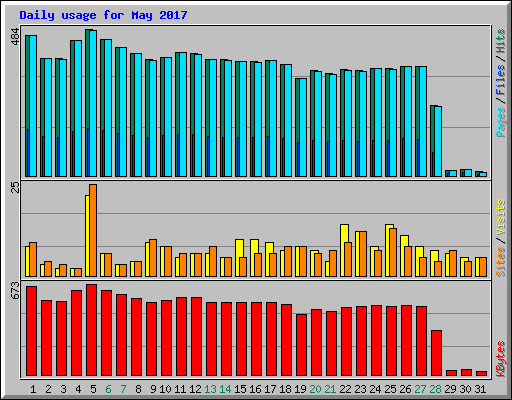Select the red KBytes bar for day 19
The width and height of the screenshot is (512, 400).
coord(301,345)
